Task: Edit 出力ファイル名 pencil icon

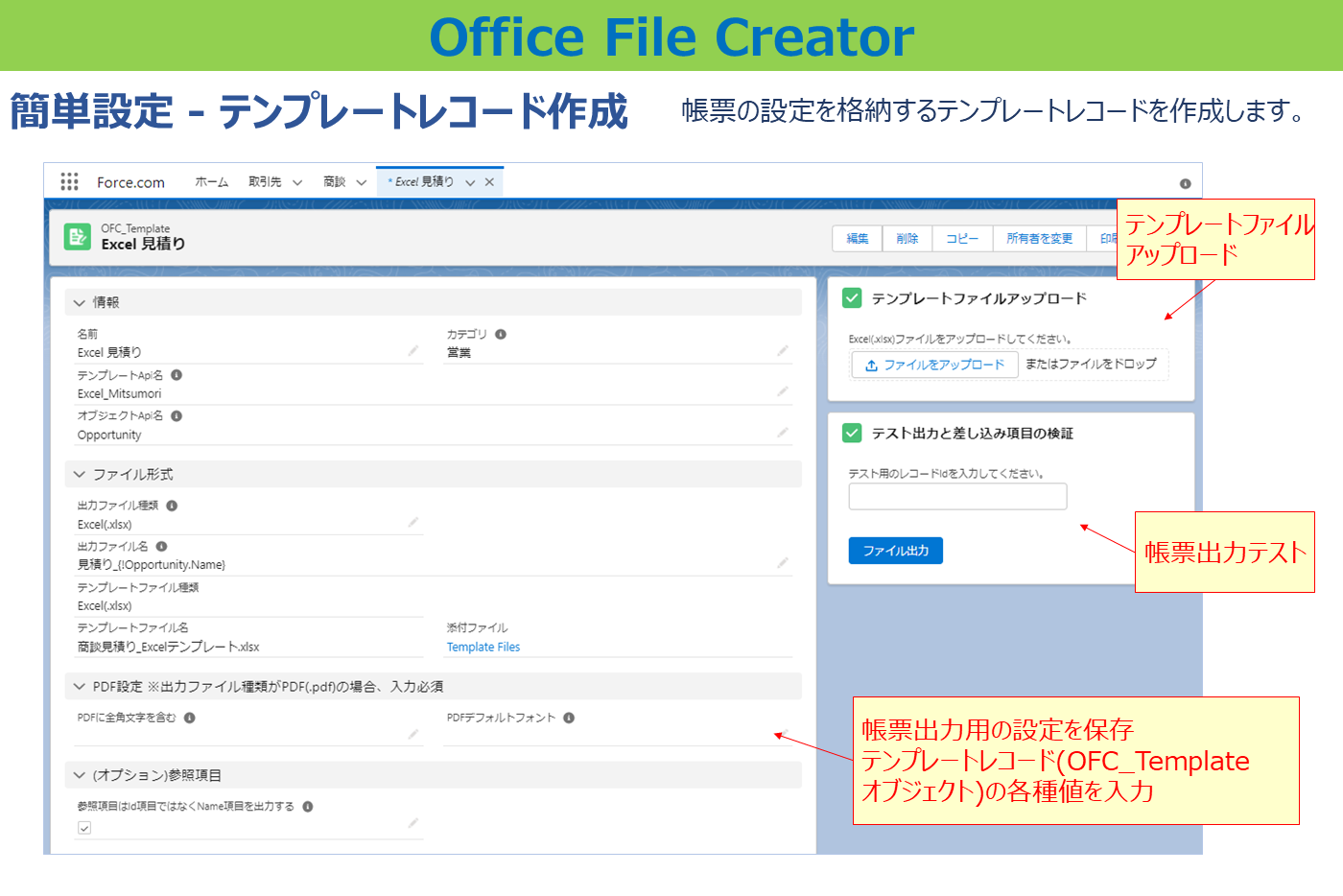Action: point(783,563)
